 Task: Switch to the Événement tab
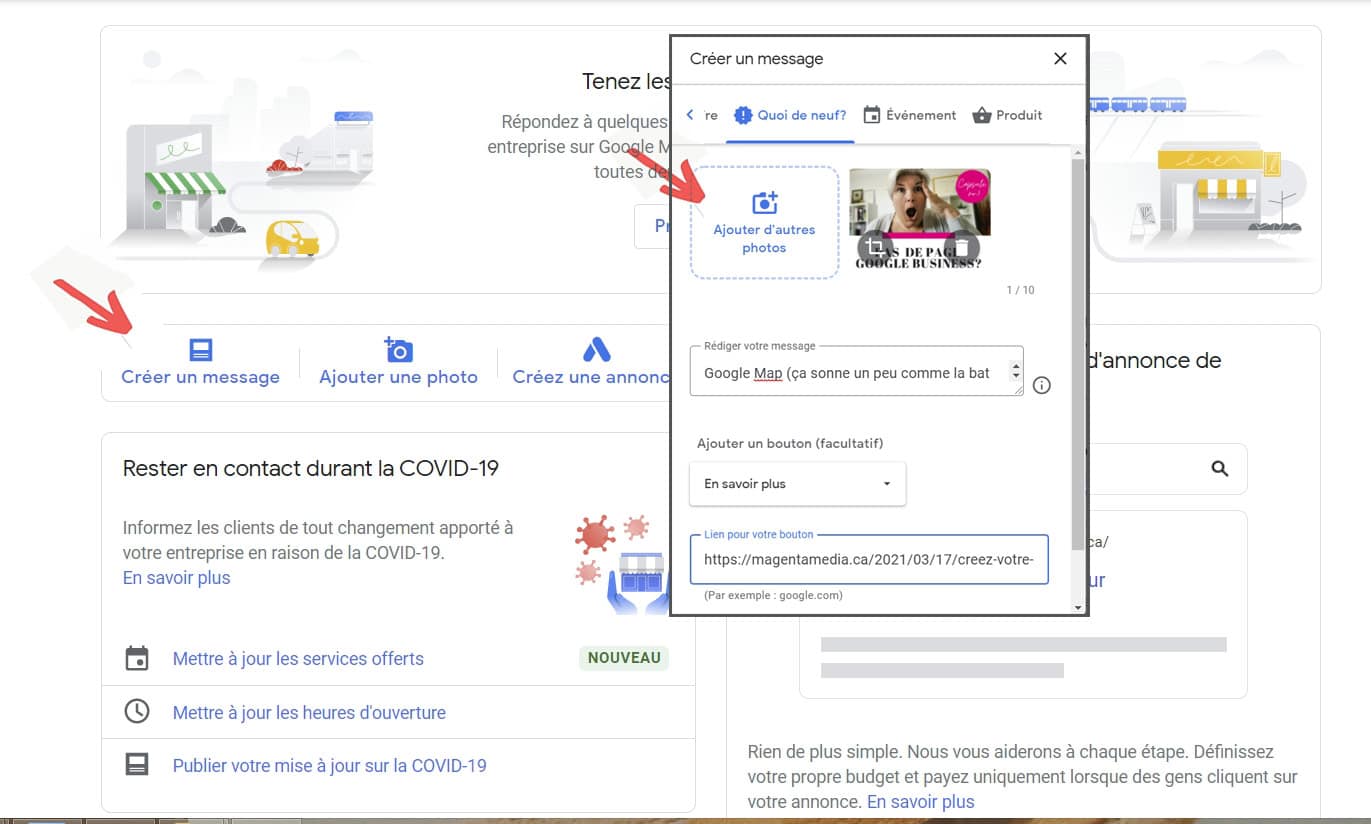(909, 115)
